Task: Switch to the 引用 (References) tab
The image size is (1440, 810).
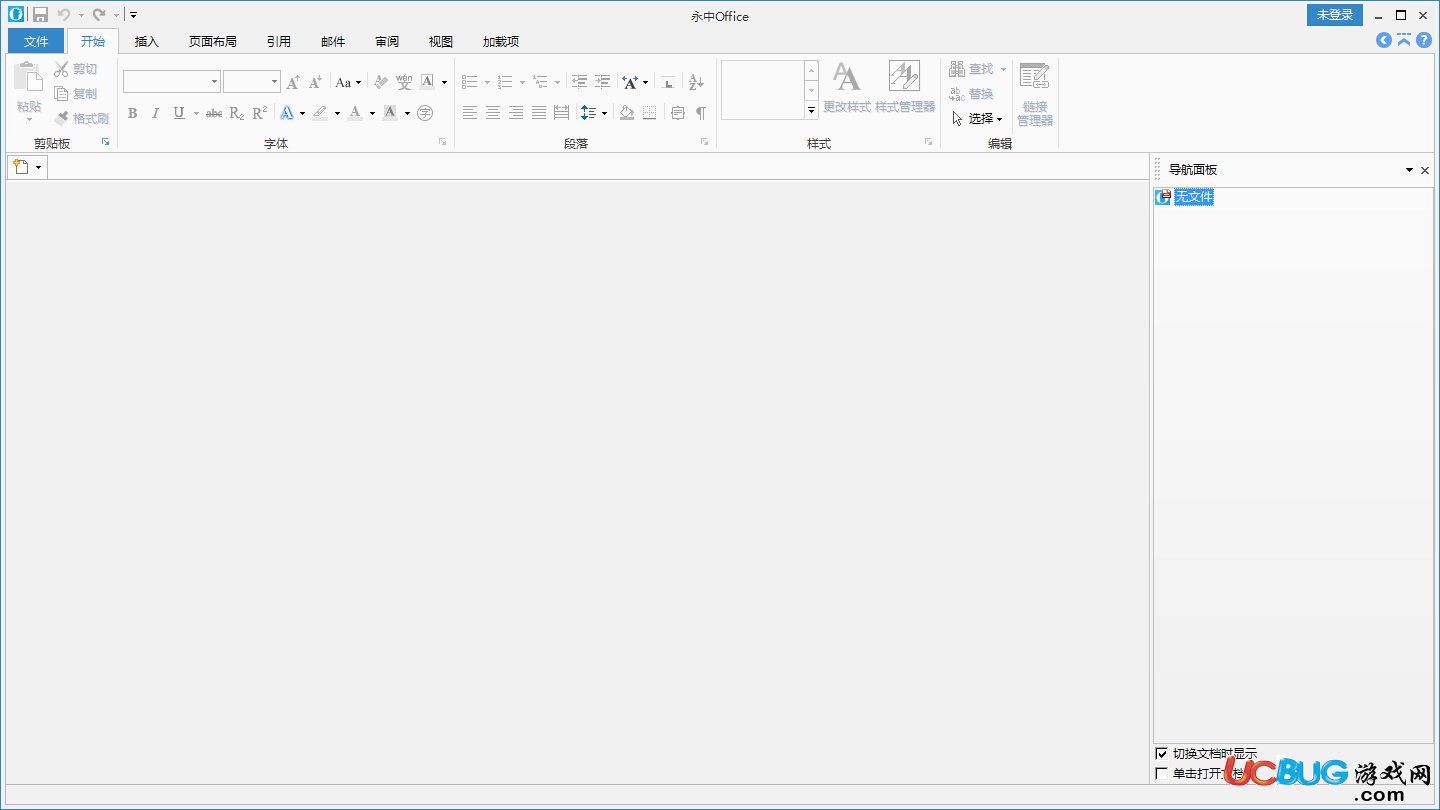Action: [279, 41]
